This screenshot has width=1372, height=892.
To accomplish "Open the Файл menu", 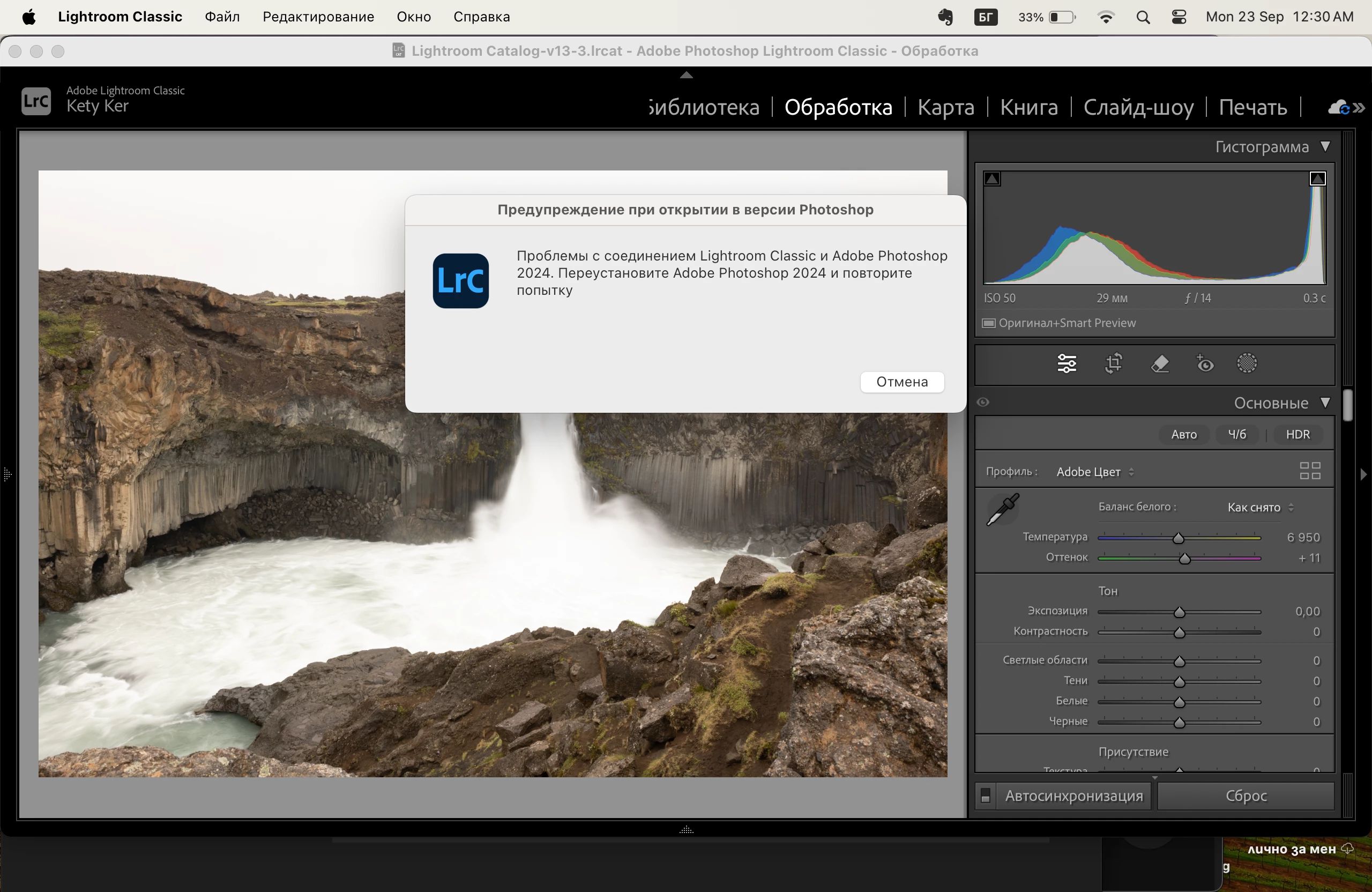I will click(x=222, y=17).
